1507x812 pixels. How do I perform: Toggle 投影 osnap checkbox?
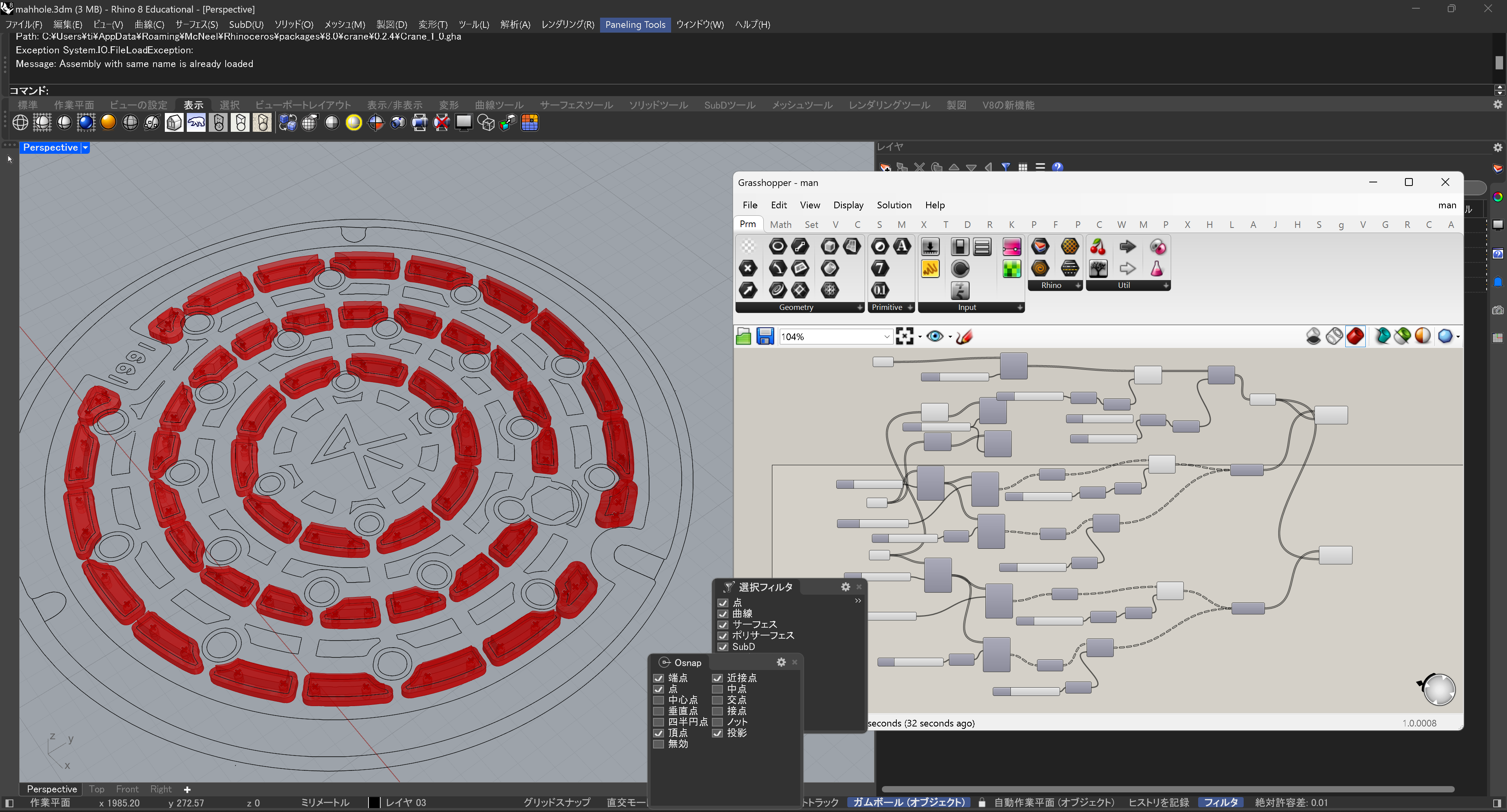click(x=717, y=732)
